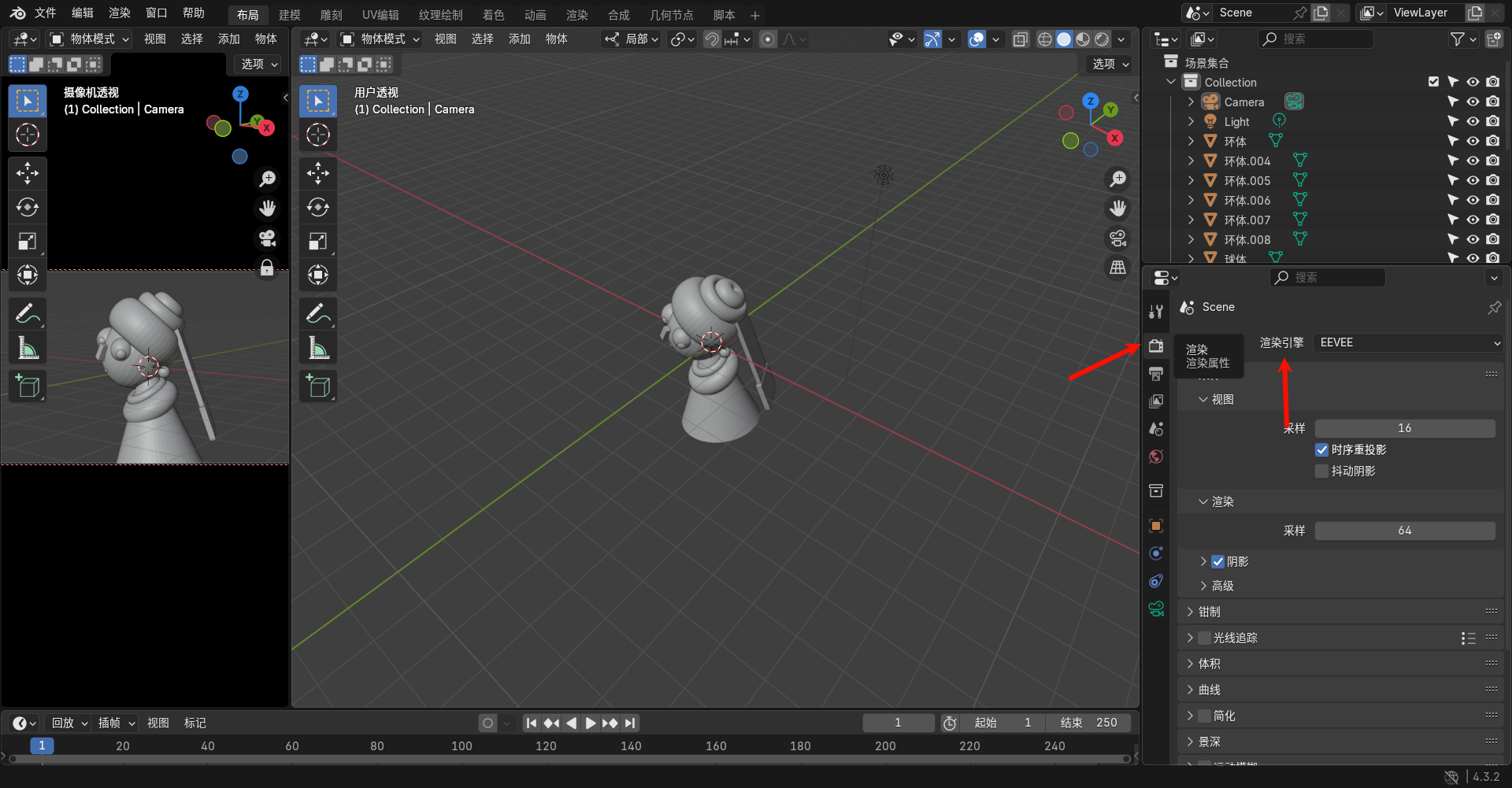The image size is (1512, 788).
Task: Switch to the 建模 workspace tab
Action: pos(289,15)
